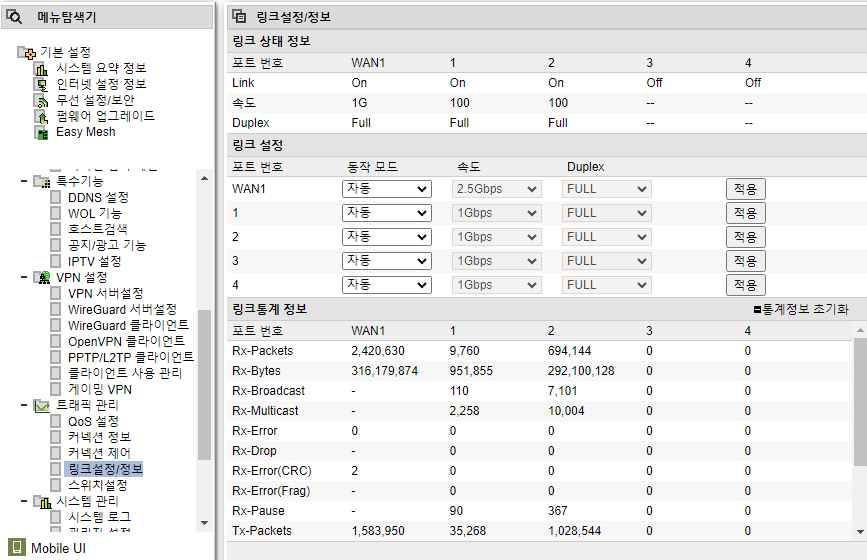This screenshot has width=867, height=560.
Task: Click the 트래픽 관리 folder icon
Action: tap(42, 406)
